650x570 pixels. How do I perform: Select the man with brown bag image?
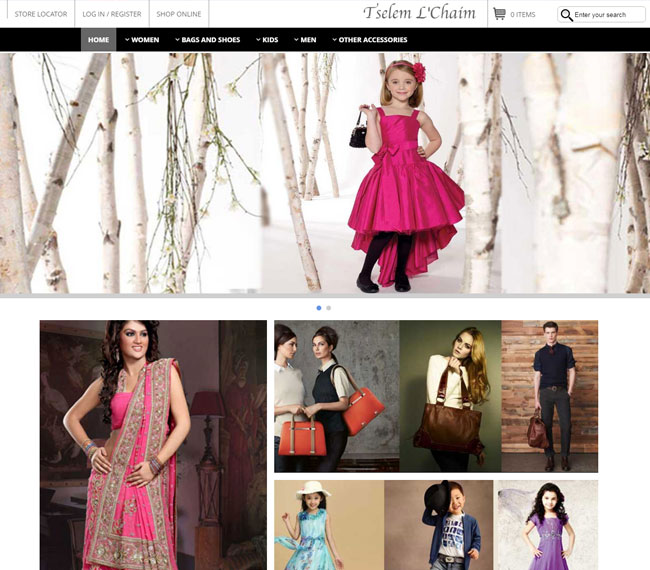click(549, 396)
